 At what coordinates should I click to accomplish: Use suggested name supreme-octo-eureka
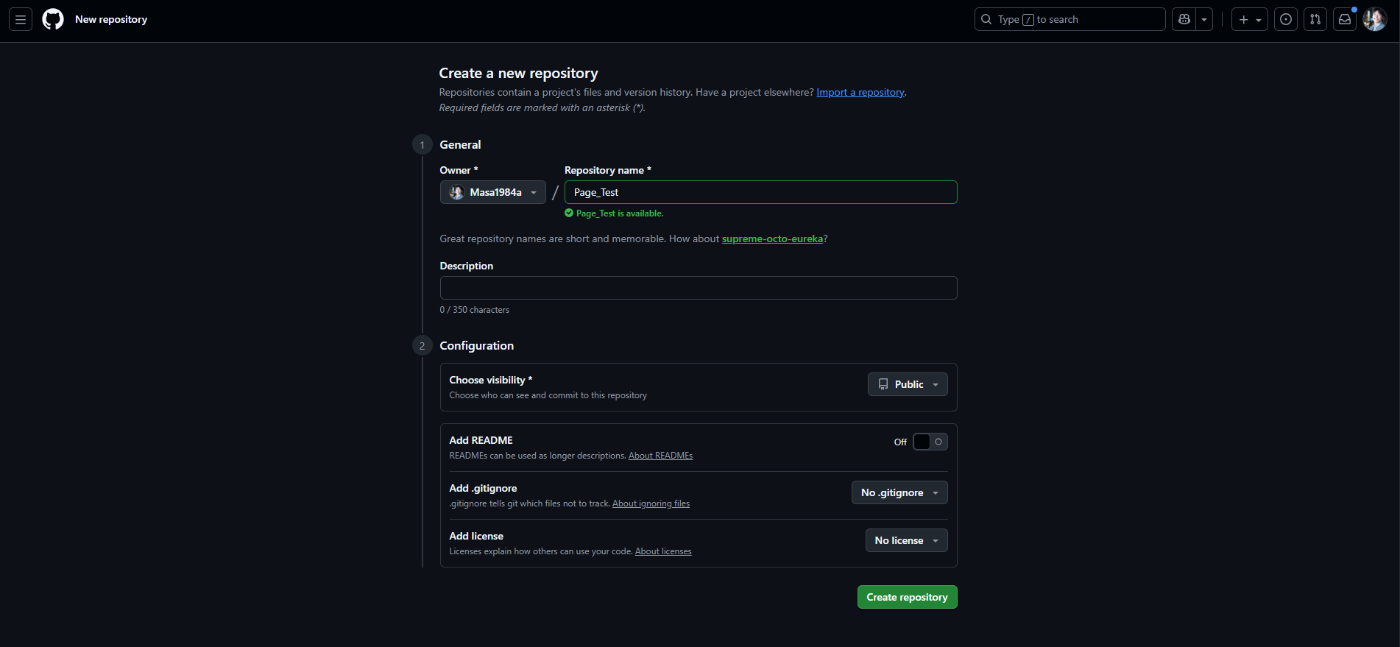coord(773,239)
